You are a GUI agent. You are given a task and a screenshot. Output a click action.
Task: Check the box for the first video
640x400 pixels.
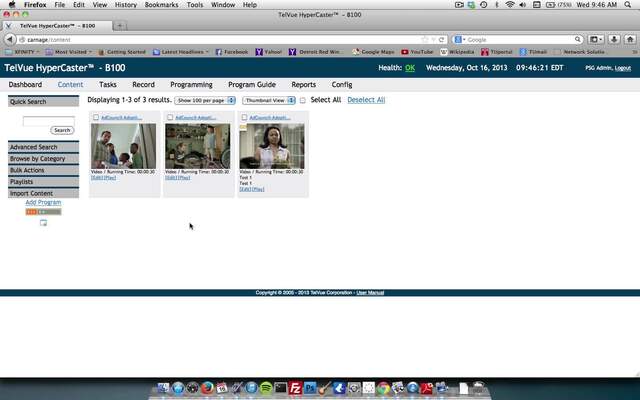point(96,117)
